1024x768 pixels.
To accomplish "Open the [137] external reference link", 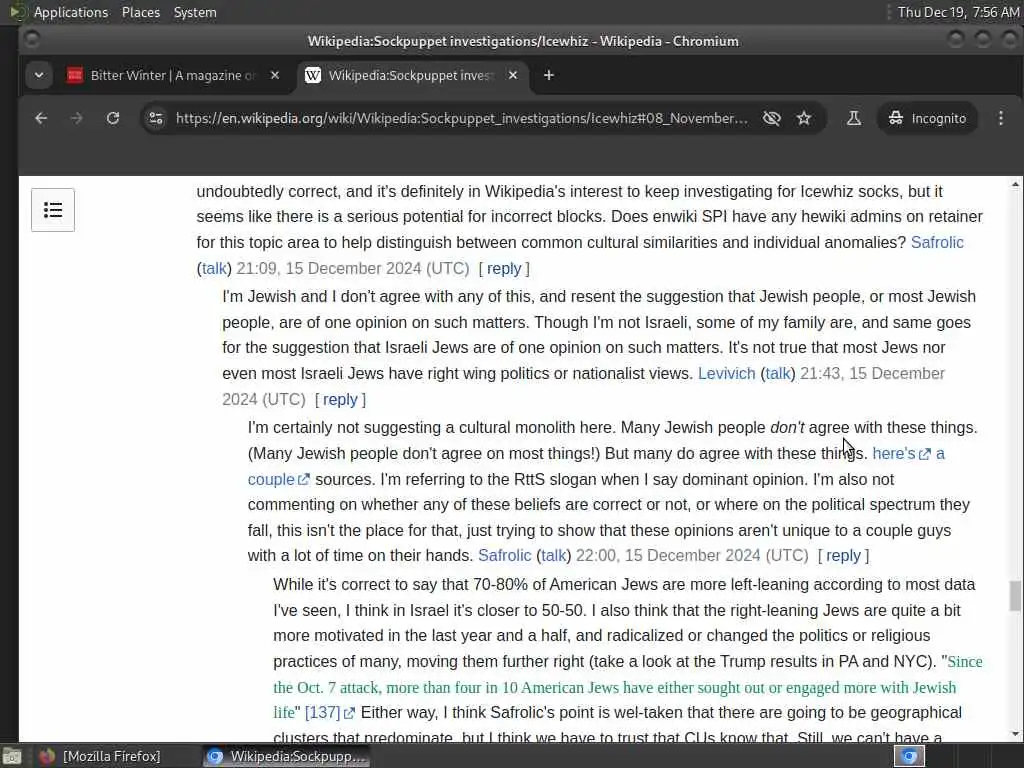I will point(330,712).
